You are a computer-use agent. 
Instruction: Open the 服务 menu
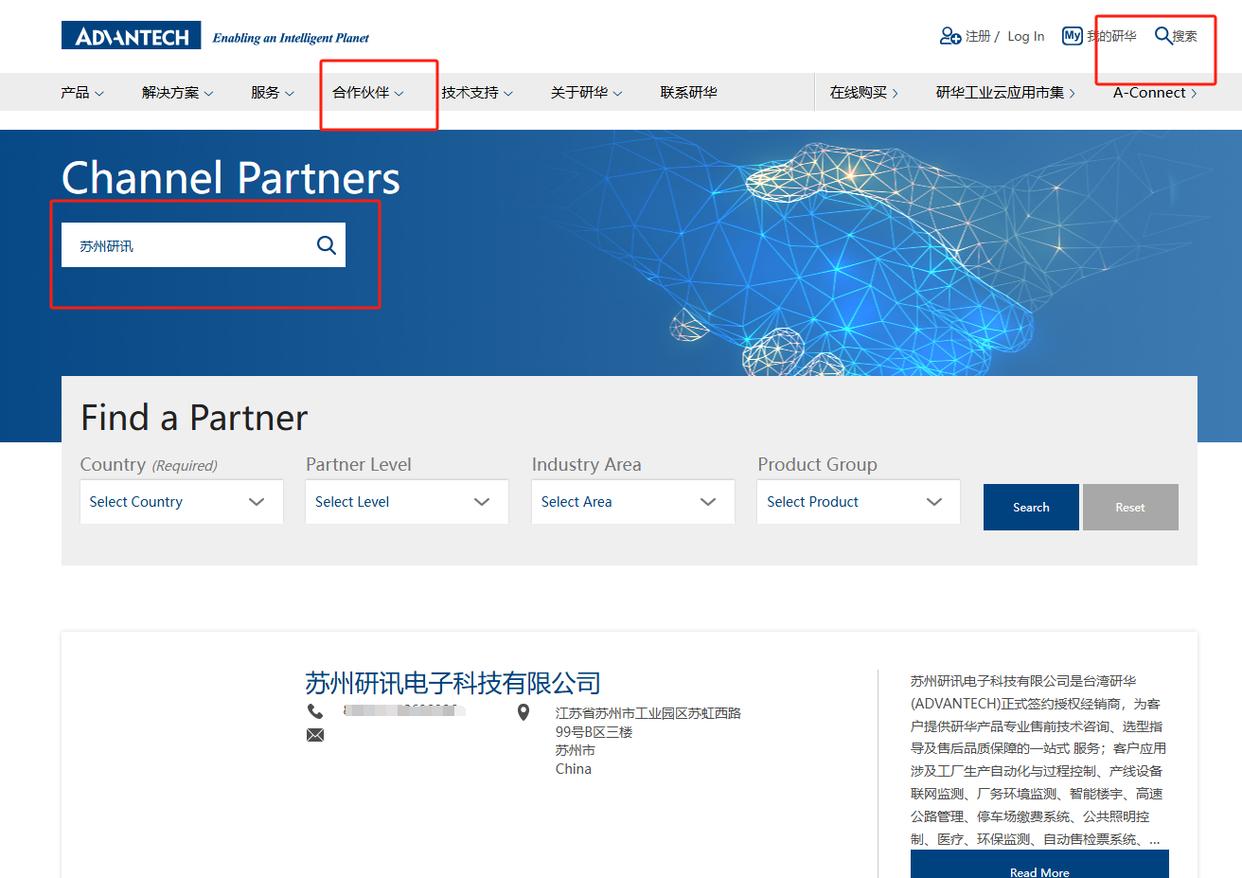point(273,92)
